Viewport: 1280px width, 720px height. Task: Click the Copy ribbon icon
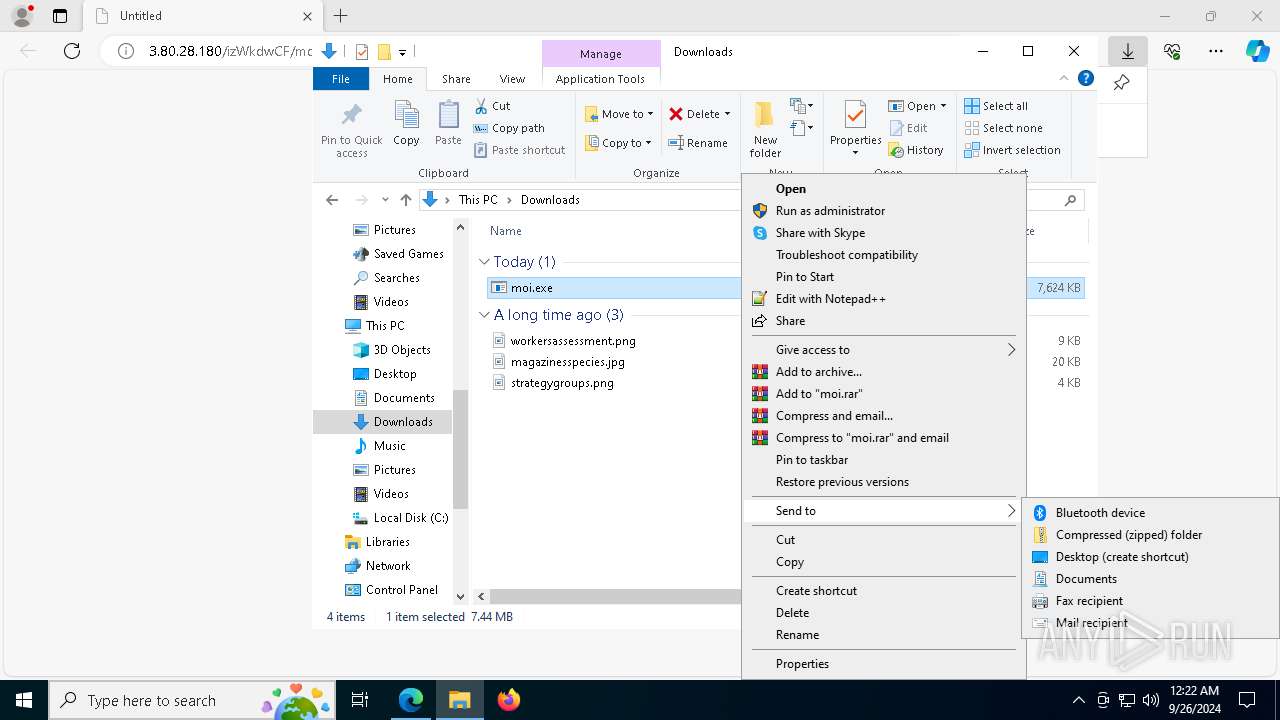406,124
